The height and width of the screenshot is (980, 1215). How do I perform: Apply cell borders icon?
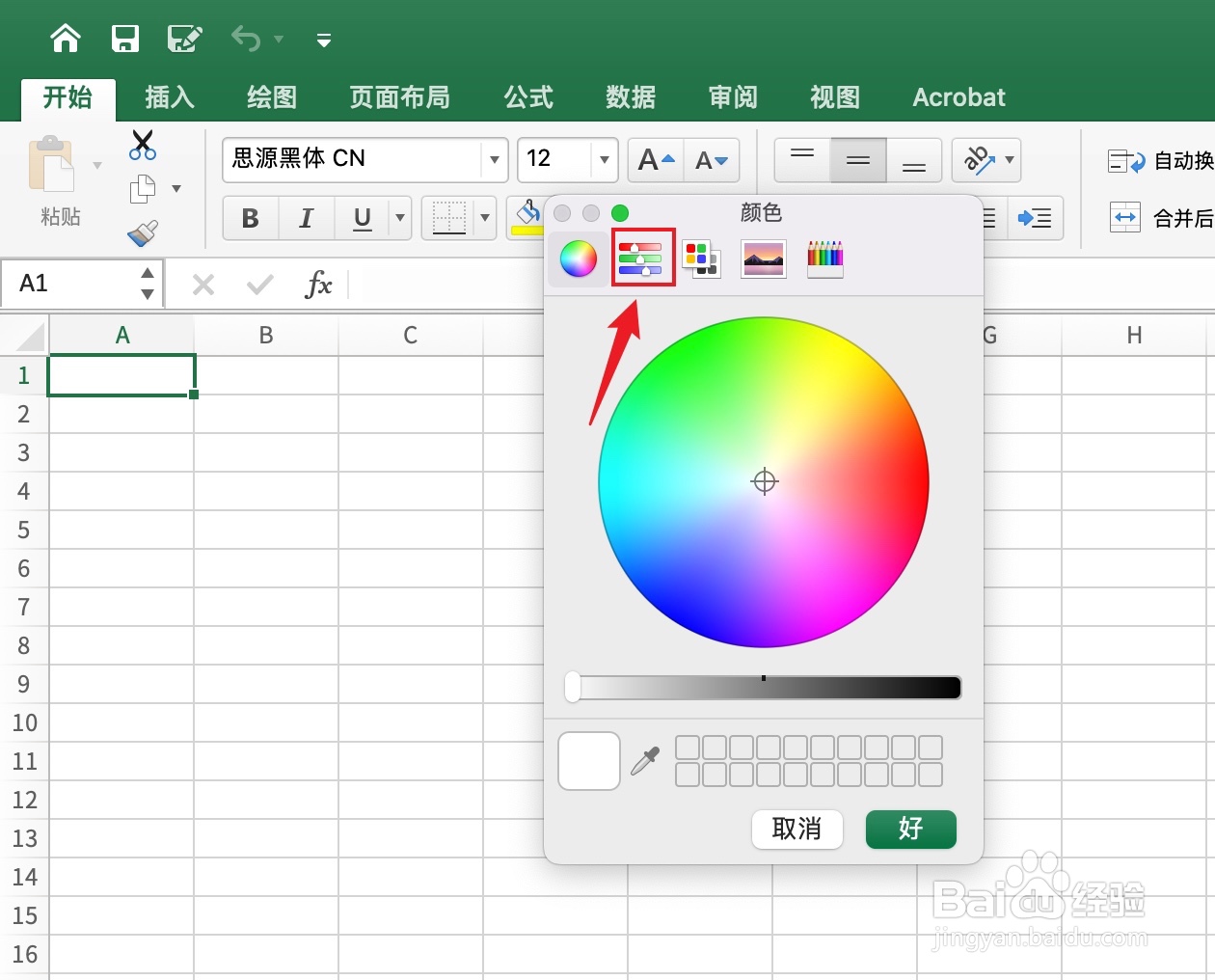[449, 218]
